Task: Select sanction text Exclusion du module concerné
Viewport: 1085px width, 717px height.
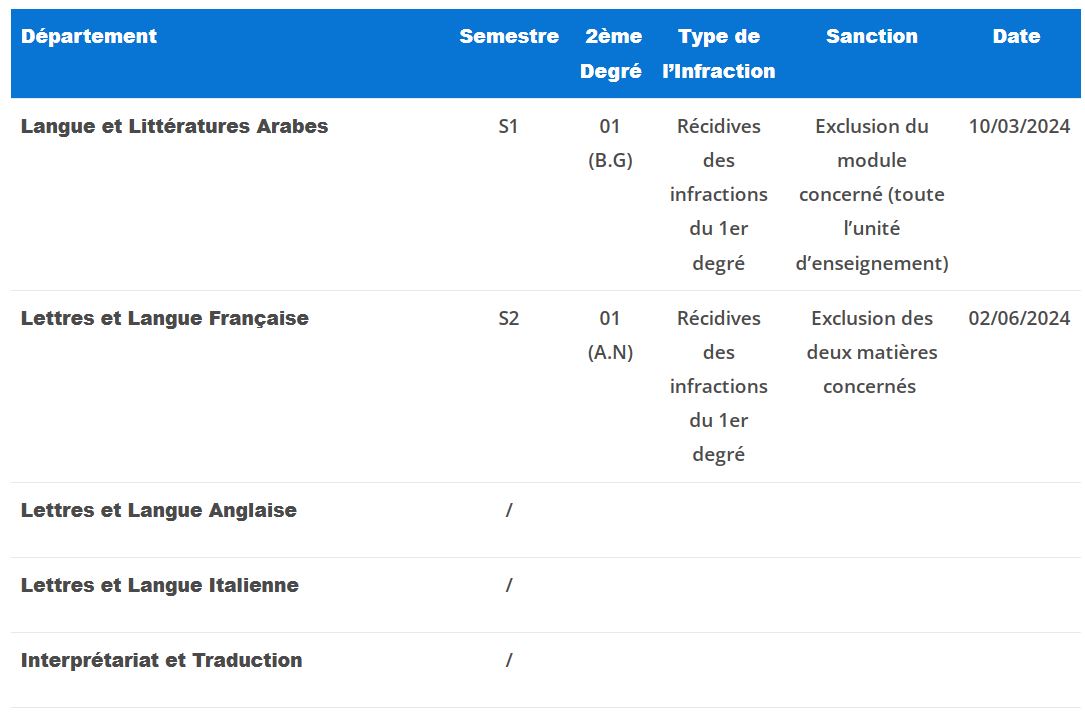Action: coord(872,160)
